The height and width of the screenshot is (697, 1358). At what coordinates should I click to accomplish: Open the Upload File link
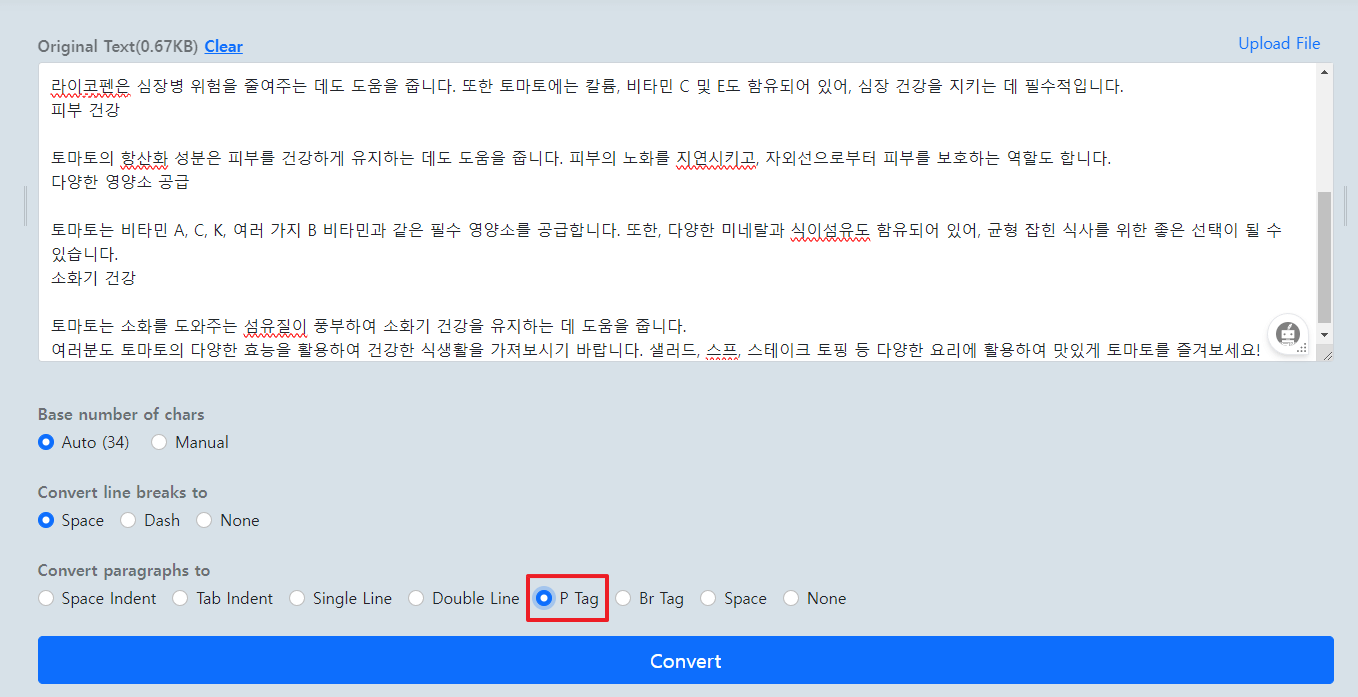(x=1279, y=43)
